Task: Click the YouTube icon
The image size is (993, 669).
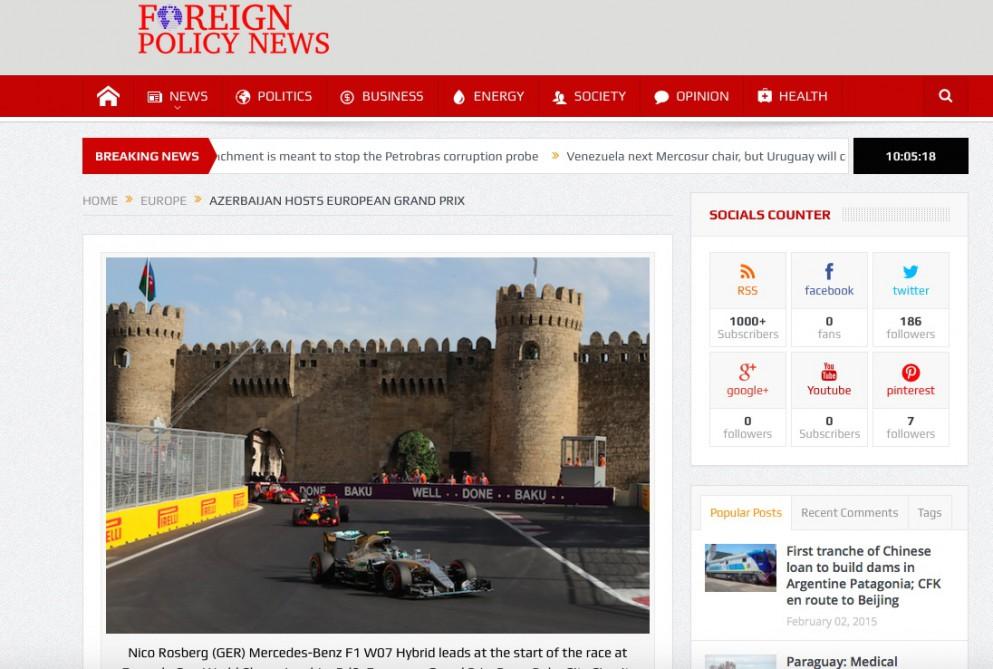Action: coord(829,372)
